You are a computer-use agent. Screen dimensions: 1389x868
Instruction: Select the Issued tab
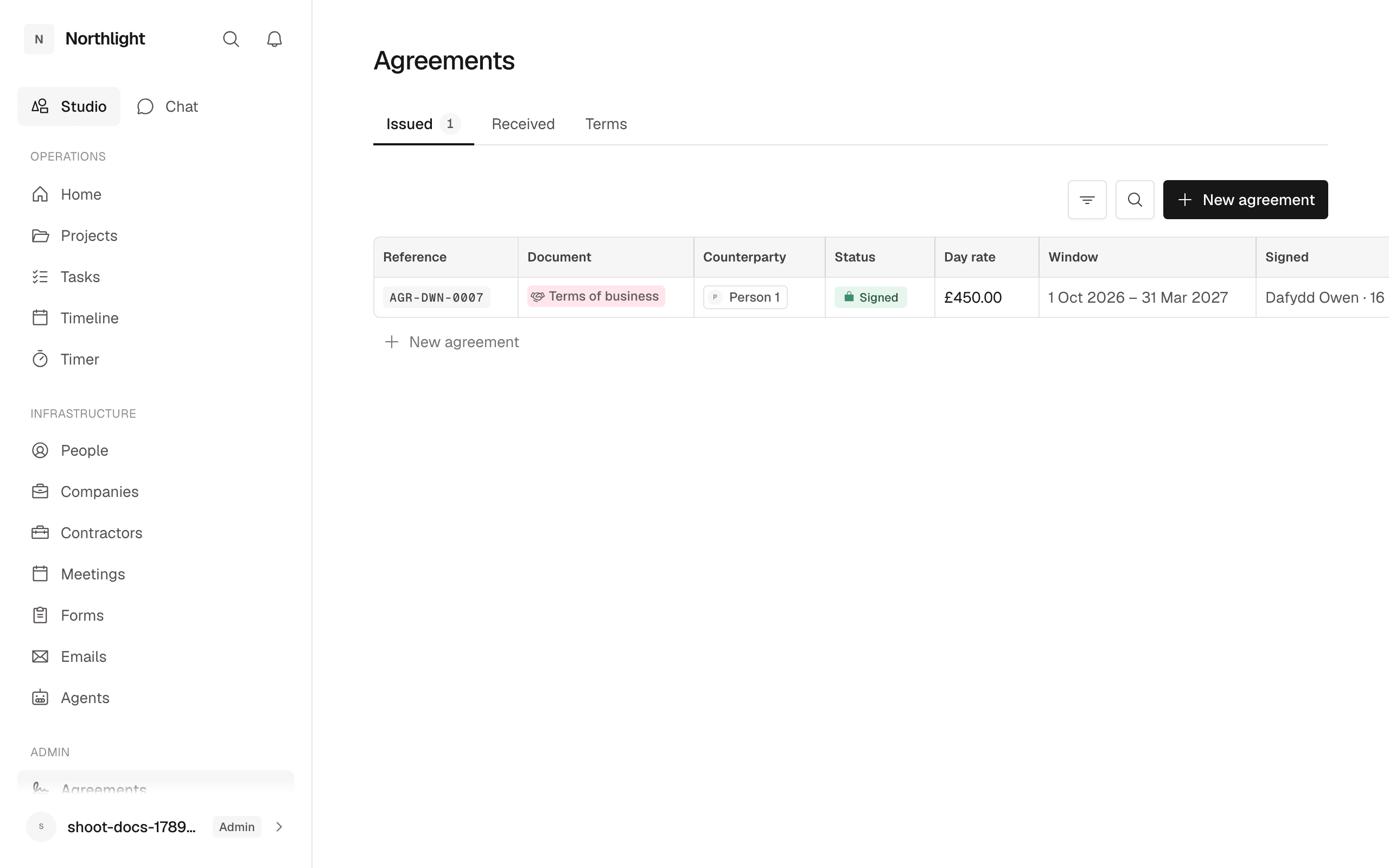pyautogui.click(x=424, y=124)
